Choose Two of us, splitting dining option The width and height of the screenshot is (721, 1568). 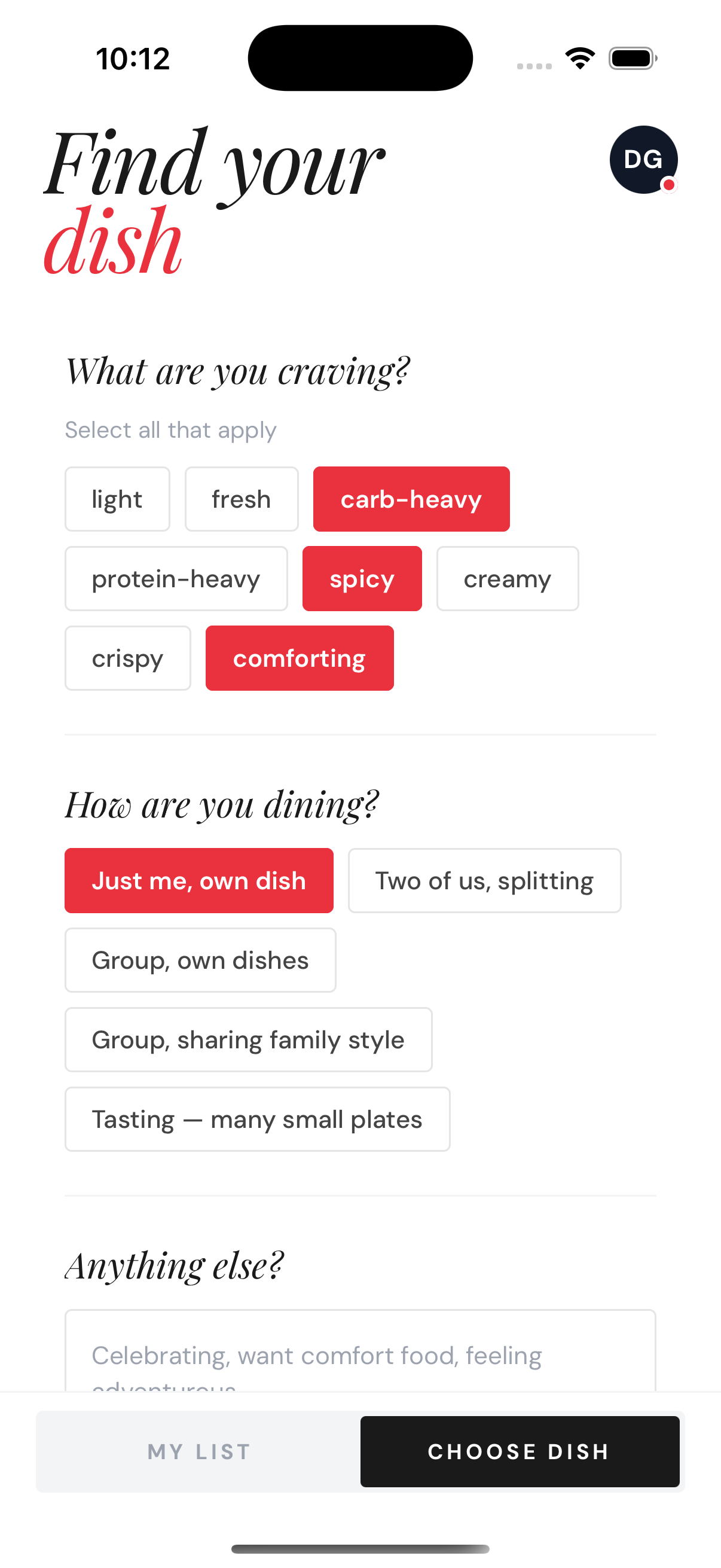pos(484,880)
